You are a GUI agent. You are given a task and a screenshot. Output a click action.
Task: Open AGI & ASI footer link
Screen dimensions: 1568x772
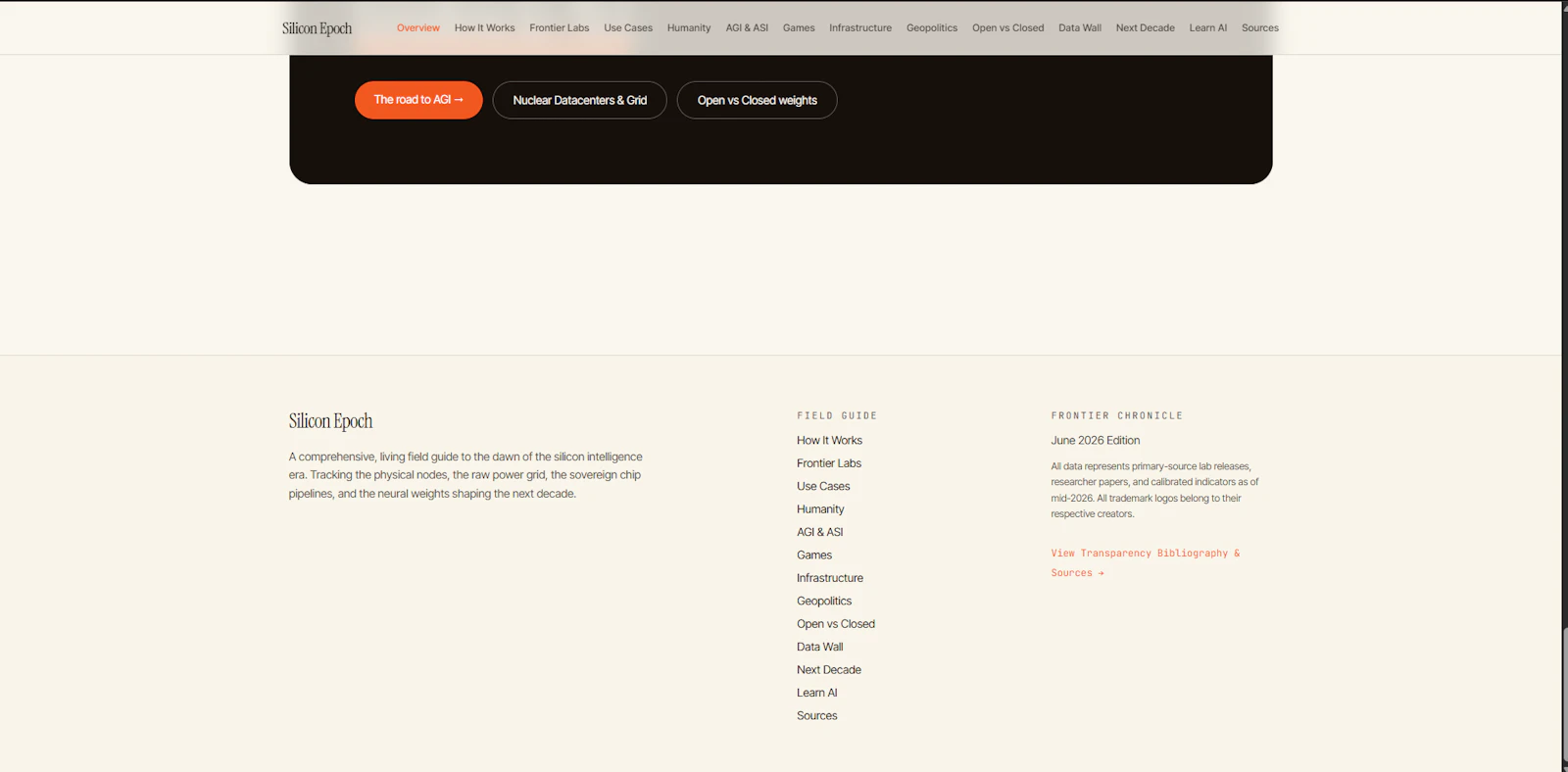coord(819,532)
